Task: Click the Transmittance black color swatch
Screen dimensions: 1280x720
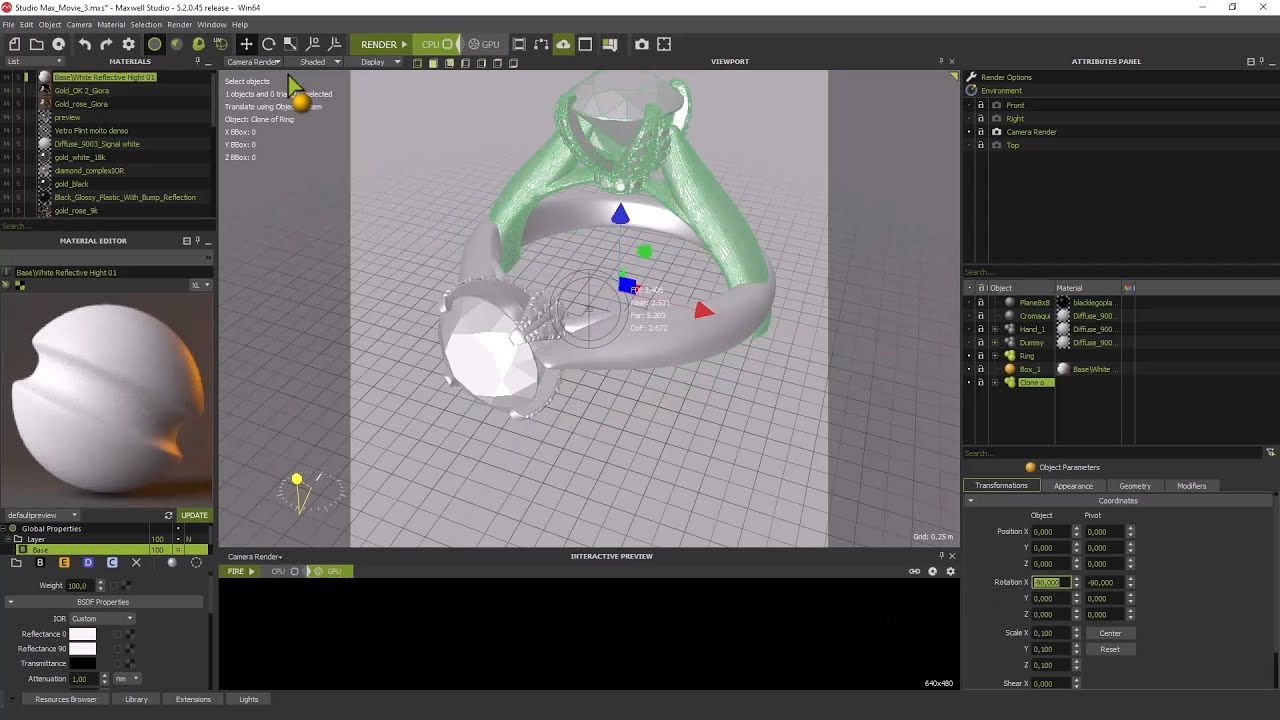Action: coord(82,663)
